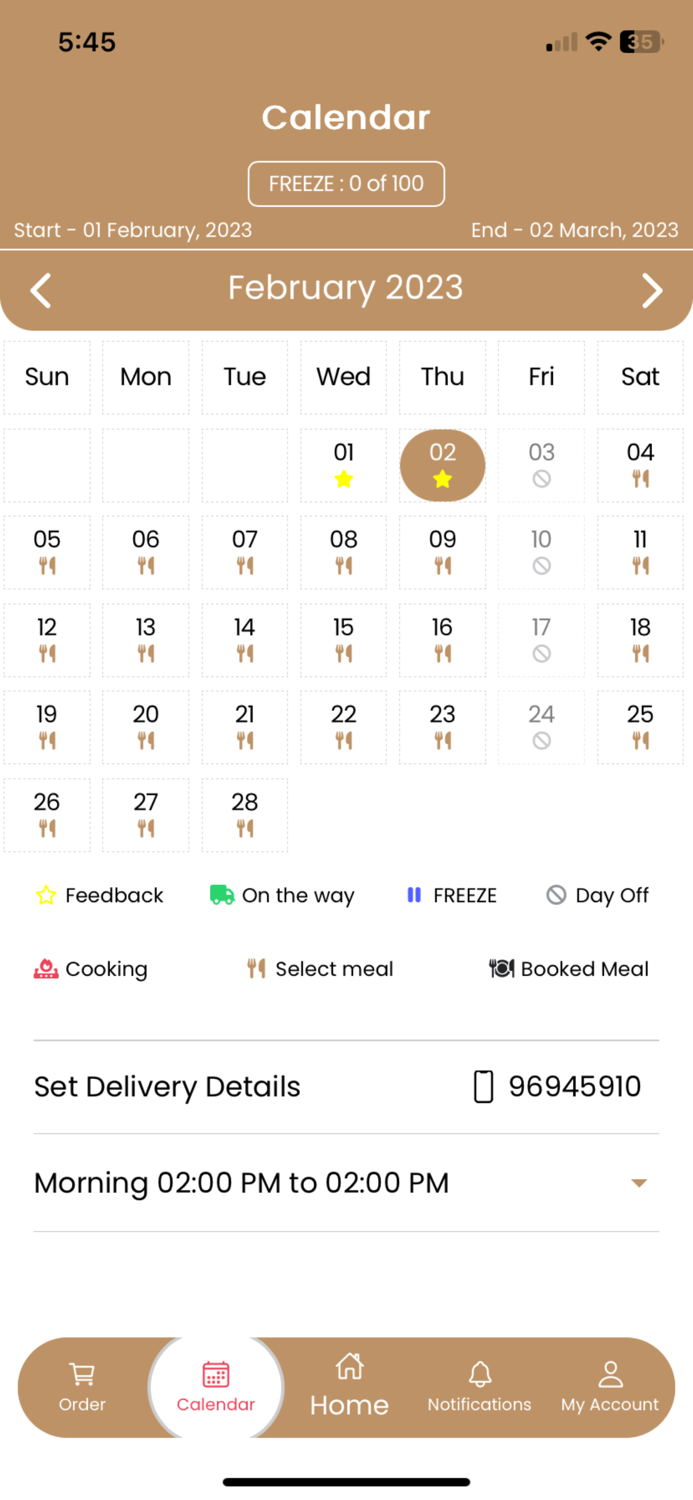Viewport: 693px width, 1500px height.
Task: Open Morning 02:00 PM to 02:00 PM selector
Action: [346, 1183]
